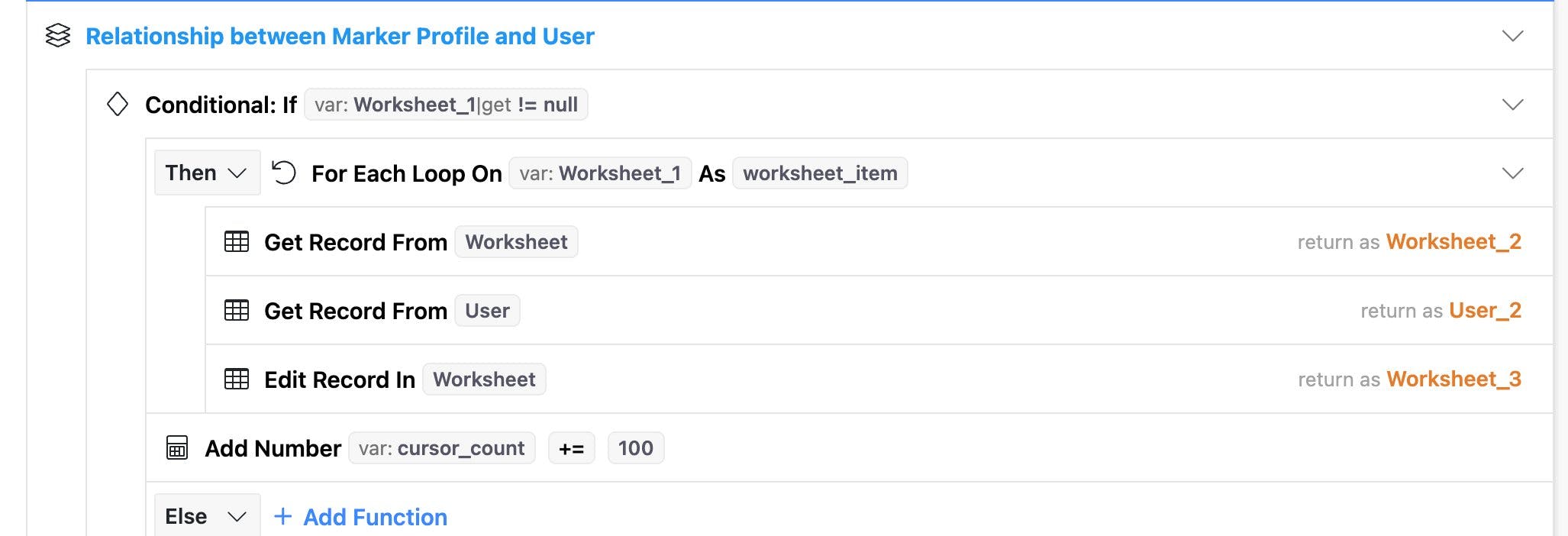Click the stacked layers icon beside group title
This screenshot has height=536, width=1568.
[58, 36]
